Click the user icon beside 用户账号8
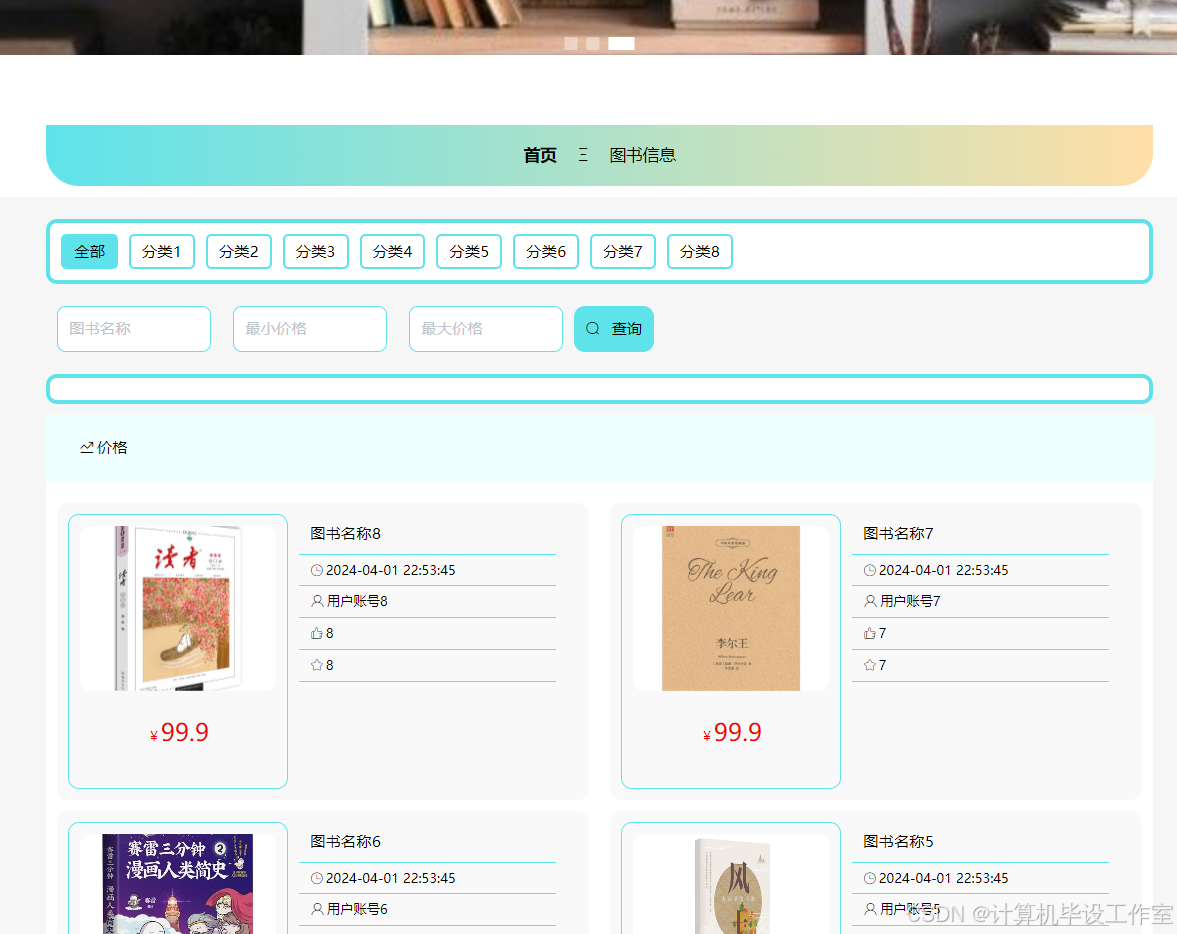The width and height of the screenshot is (1177, 934). [x=318, y=601]
